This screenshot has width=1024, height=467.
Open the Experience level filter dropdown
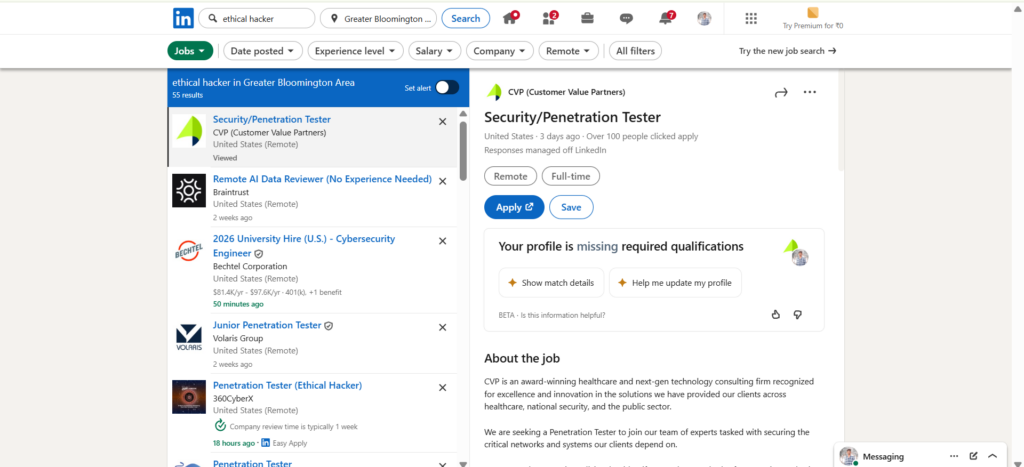[355, 51]
